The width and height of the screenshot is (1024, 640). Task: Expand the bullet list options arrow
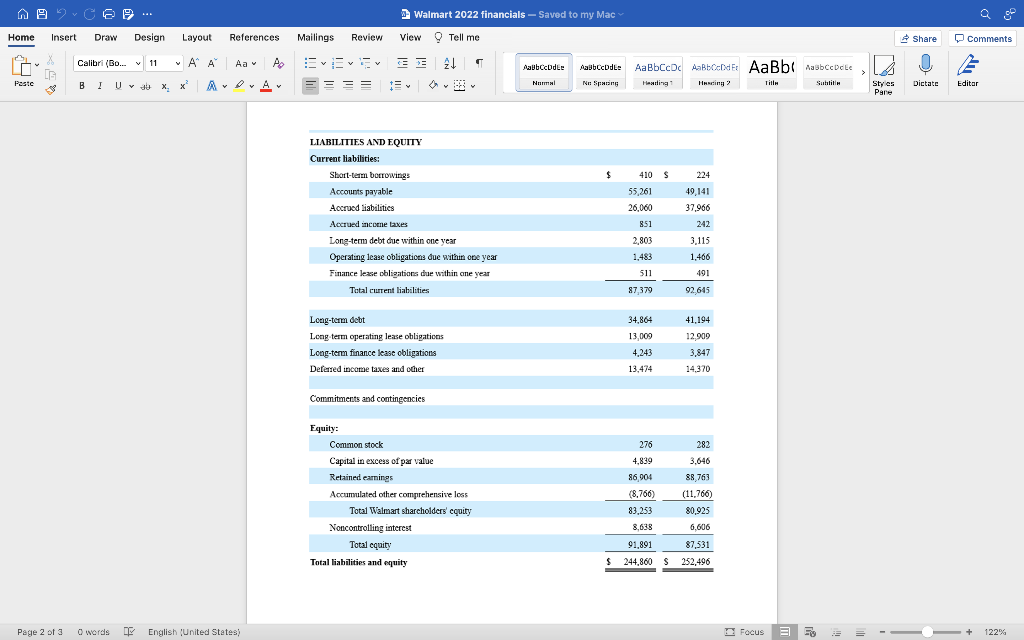point(323,63)
